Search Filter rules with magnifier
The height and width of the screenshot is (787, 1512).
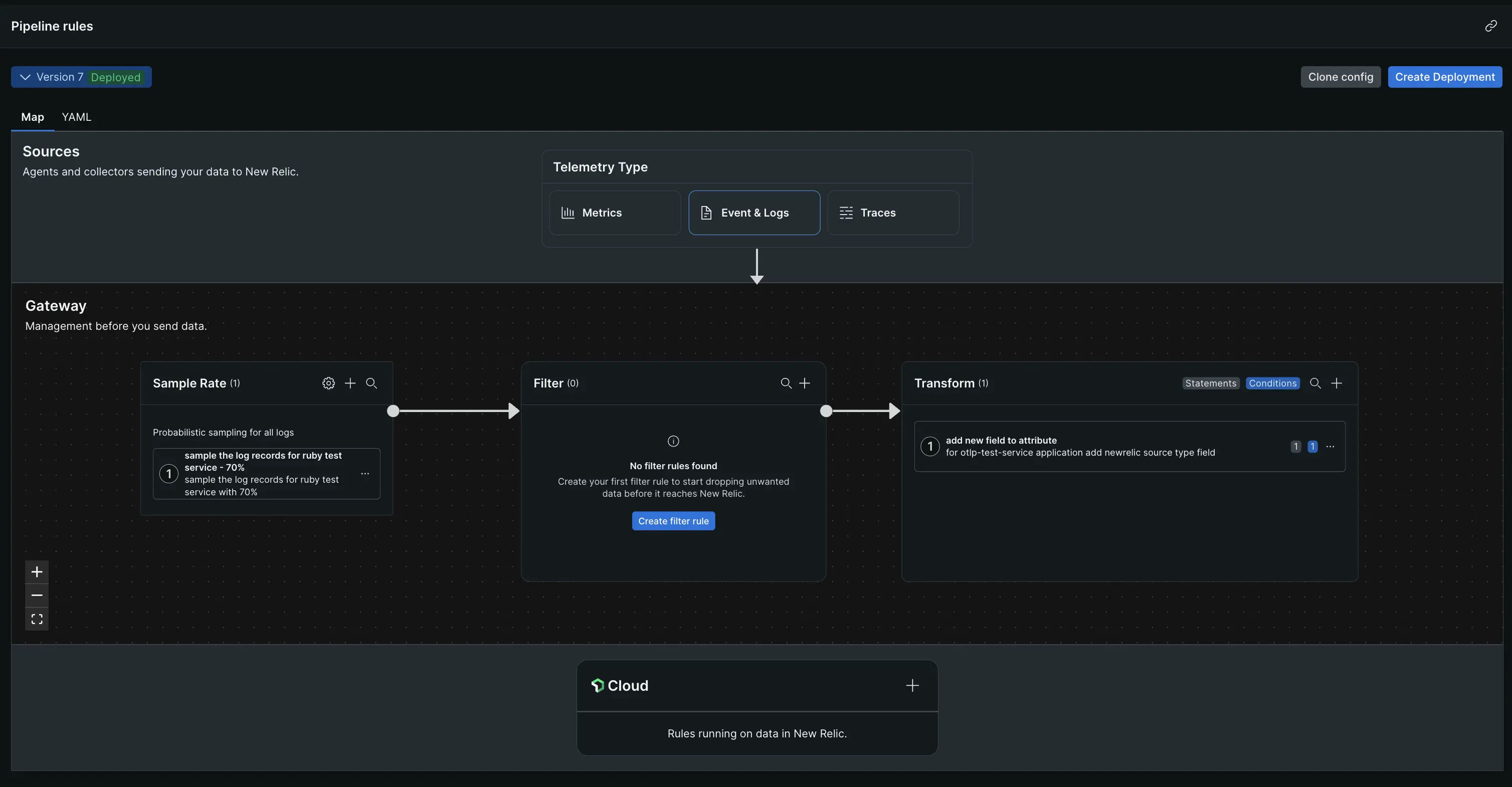[x=786, y=383]
